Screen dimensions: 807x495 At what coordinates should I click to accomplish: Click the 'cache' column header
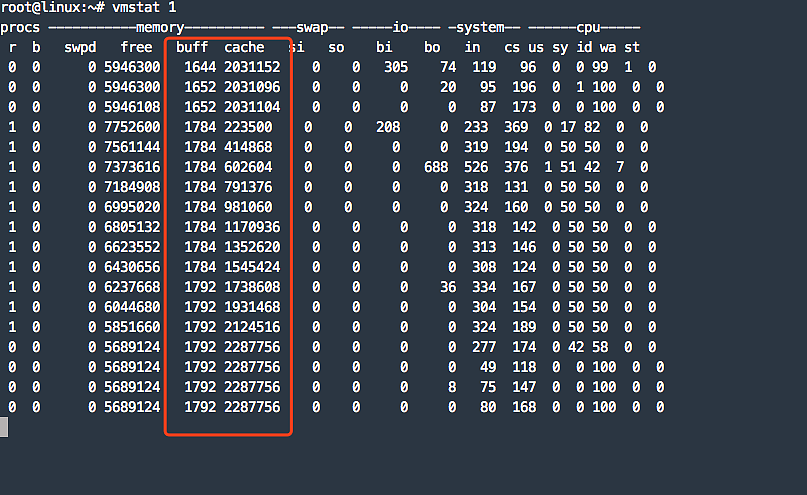(x=244, y=47)
